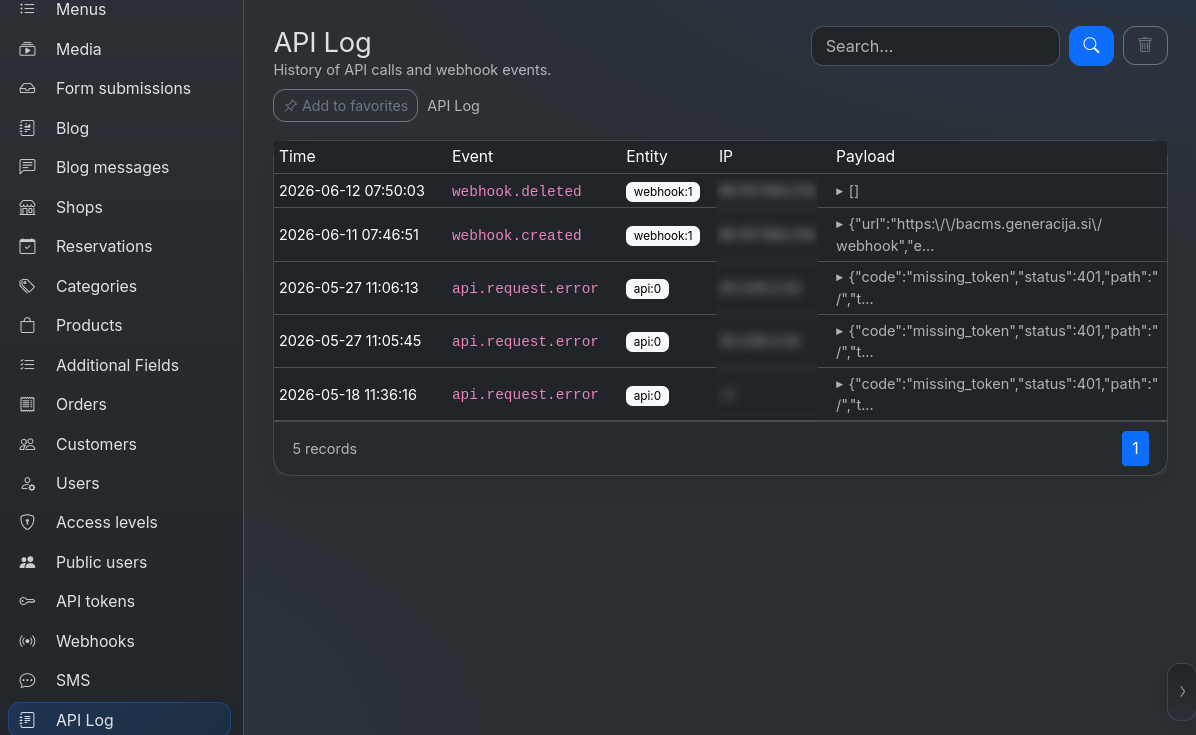Expand the webhook.created payload

coord(839,224)
